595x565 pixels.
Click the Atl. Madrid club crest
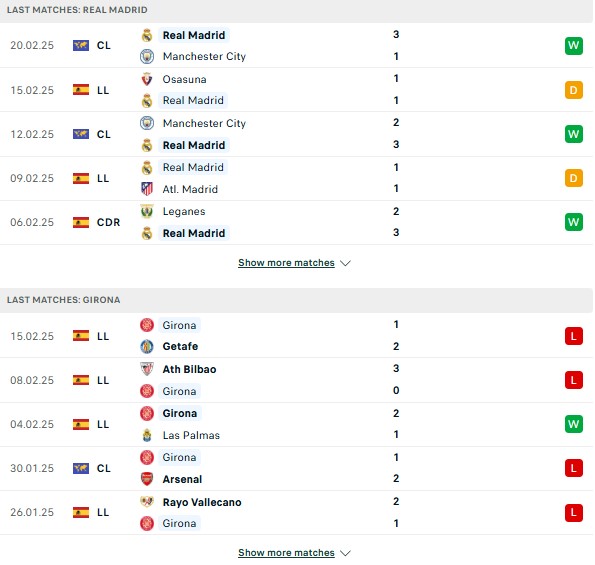(x=147, y=189)
